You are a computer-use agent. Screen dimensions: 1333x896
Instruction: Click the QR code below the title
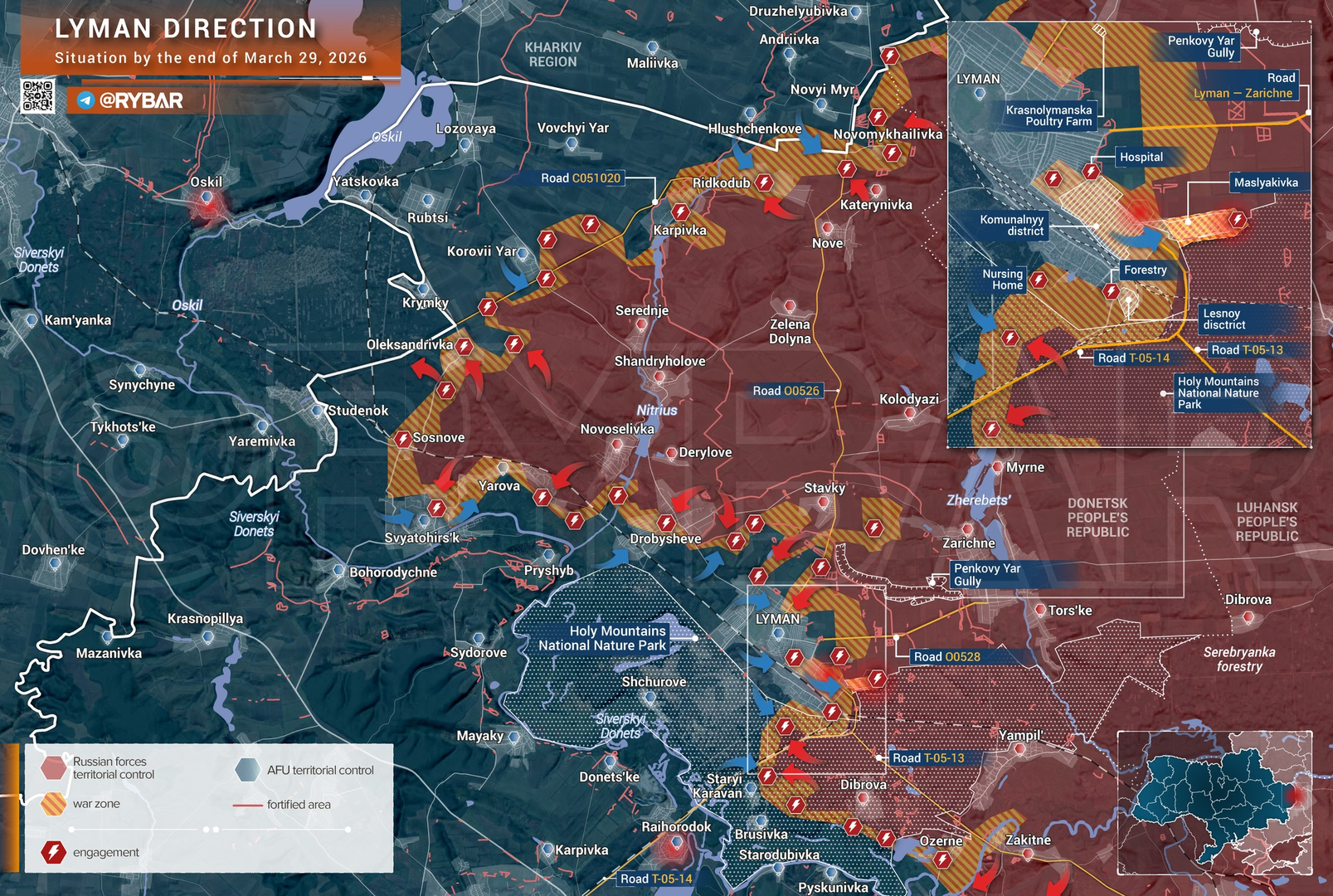click(37, 96)
